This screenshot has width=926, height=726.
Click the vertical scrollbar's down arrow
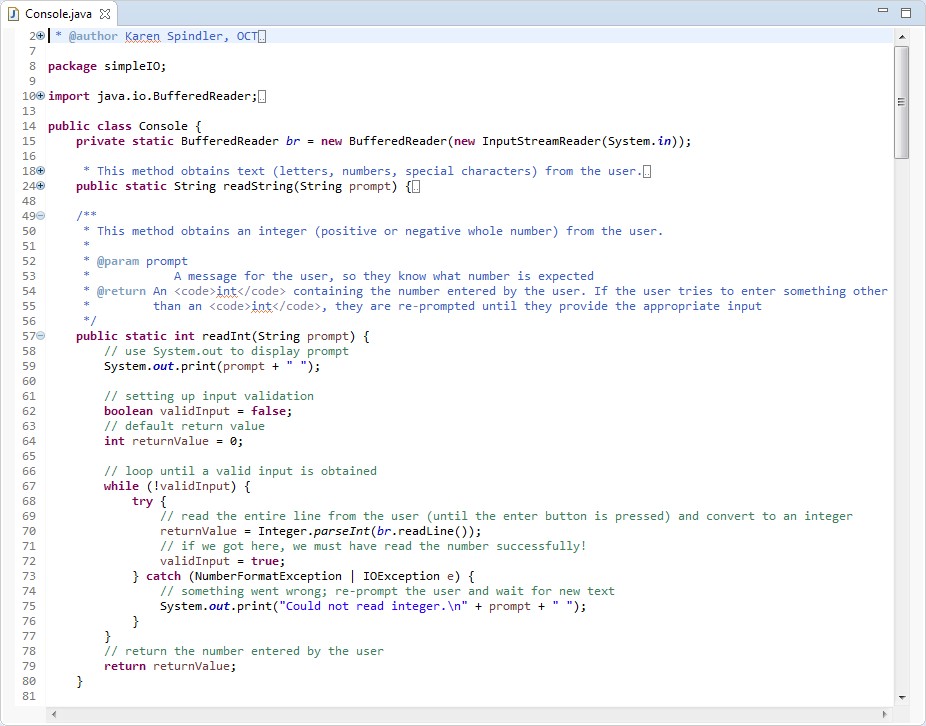point(902,696)
